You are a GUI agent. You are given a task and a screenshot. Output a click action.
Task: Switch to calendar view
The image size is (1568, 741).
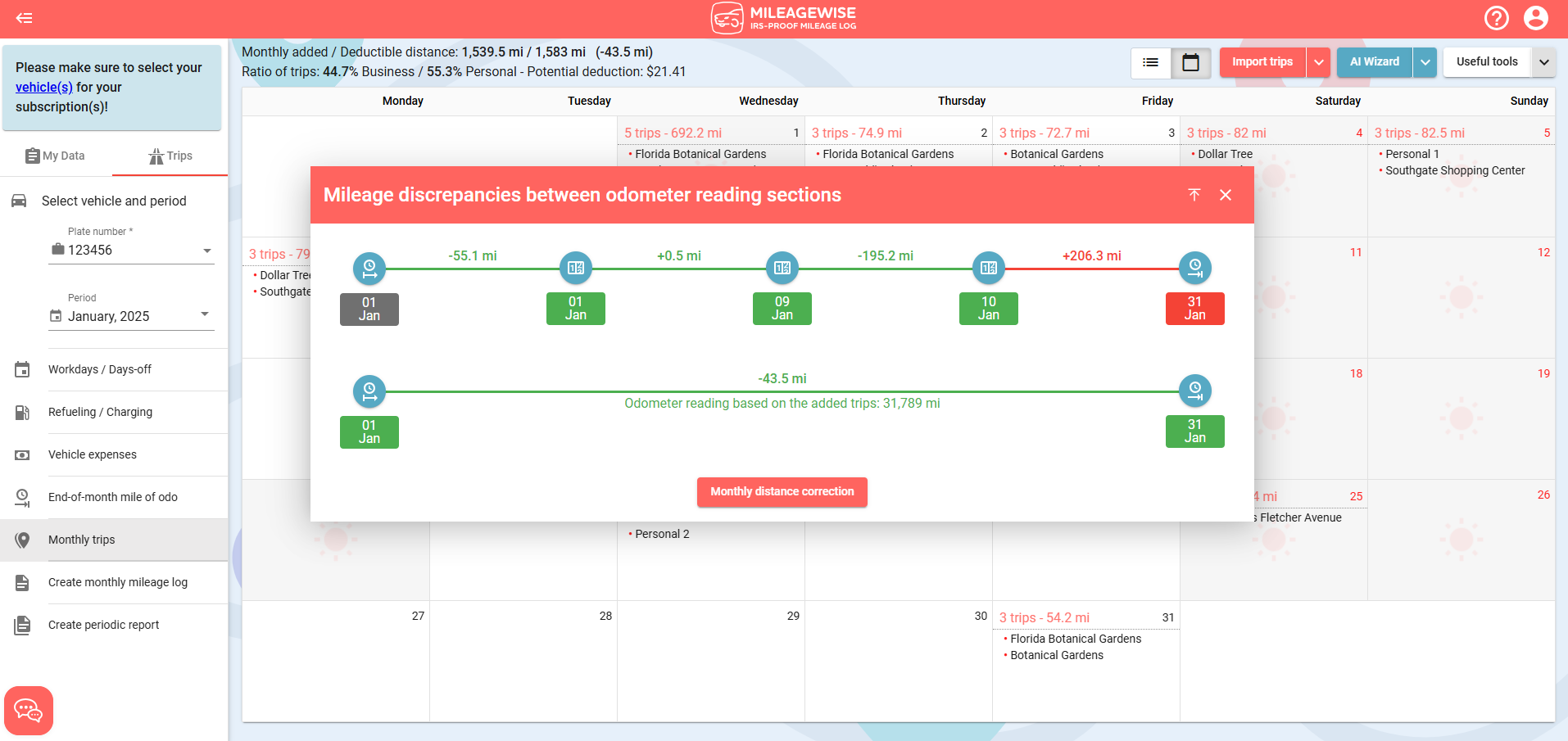(x=1190, y=62)
